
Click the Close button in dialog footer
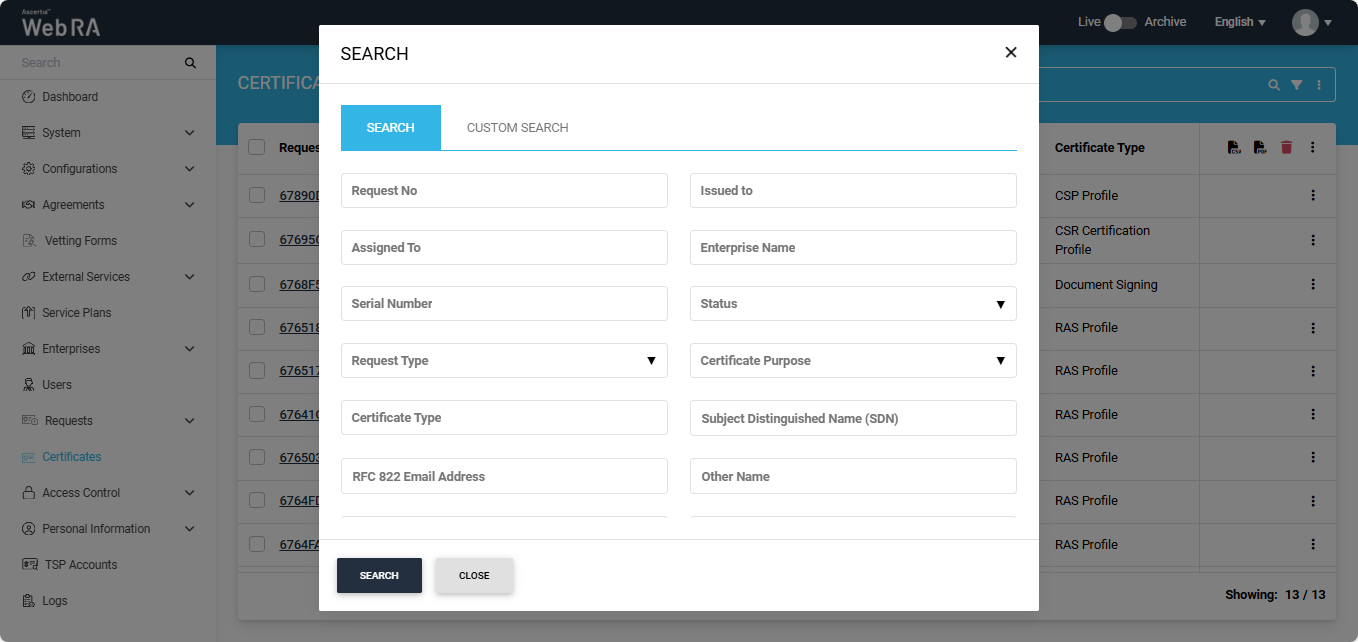pos(474,576)
